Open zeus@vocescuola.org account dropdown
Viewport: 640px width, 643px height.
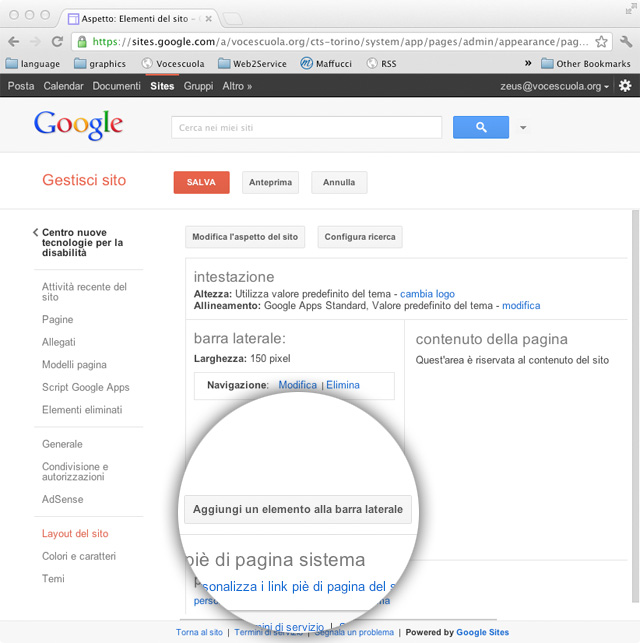point(554,86)
